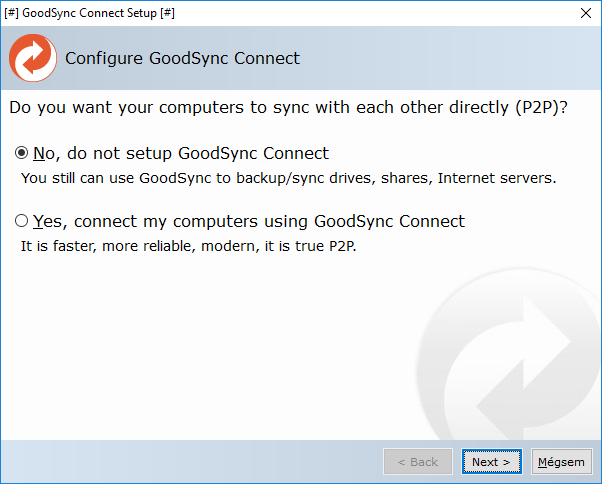The image size is (602, 484).
Task: Click the empty footer area left of Back
Action: pos(190,462)
